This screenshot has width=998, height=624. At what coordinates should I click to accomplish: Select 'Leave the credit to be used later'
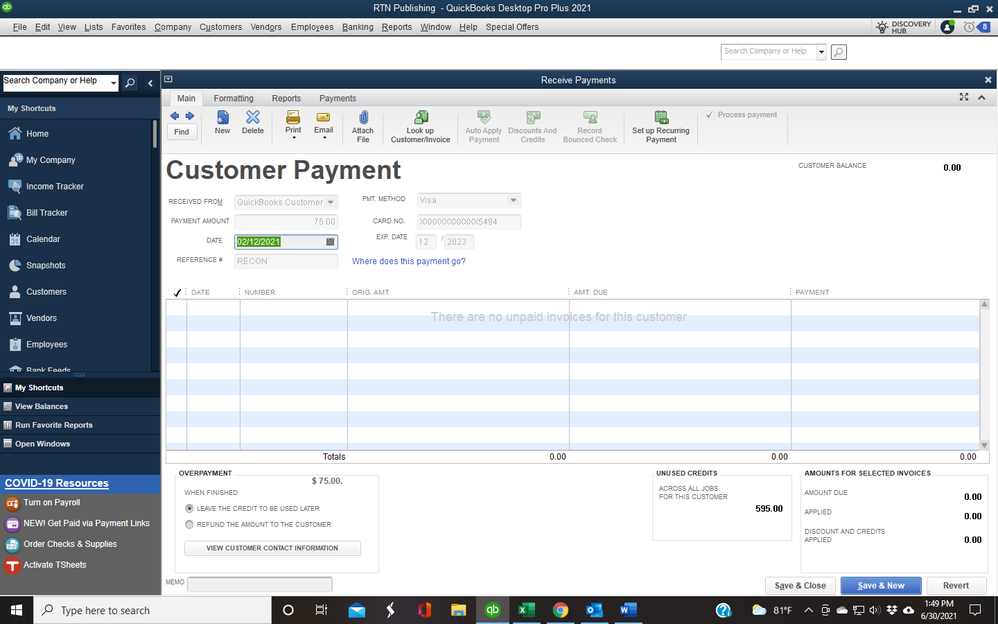tap(189, 508)
